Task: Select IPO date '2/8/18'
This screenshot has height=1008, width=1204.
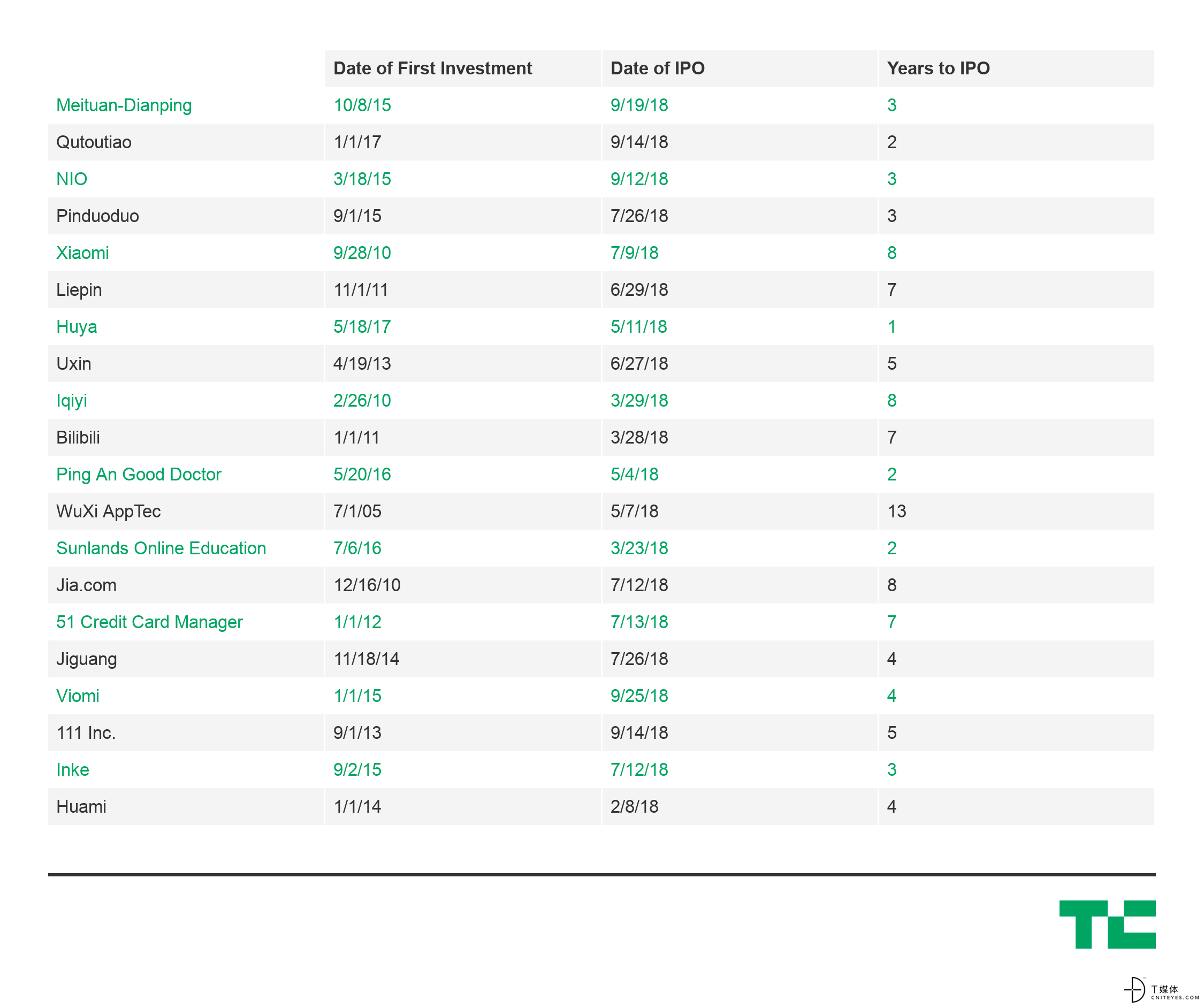Action: pos(634,807)
